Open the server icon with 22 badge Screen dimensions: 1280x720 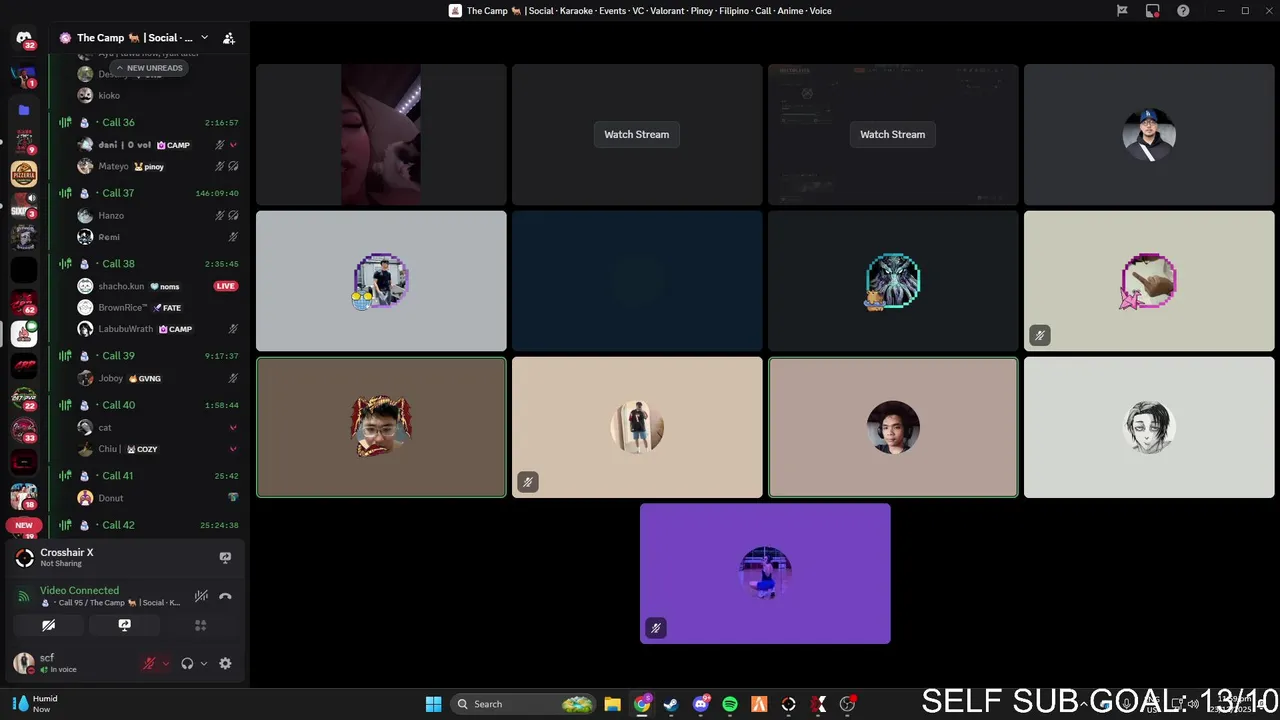24,398
